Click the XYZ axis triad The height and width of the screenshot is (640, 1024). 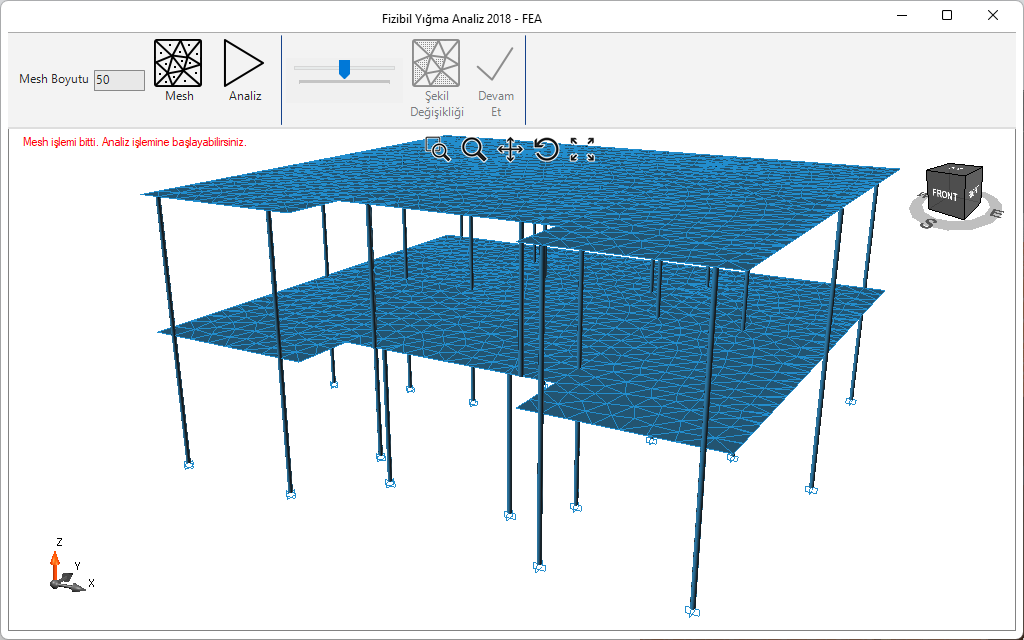(62, 570)
